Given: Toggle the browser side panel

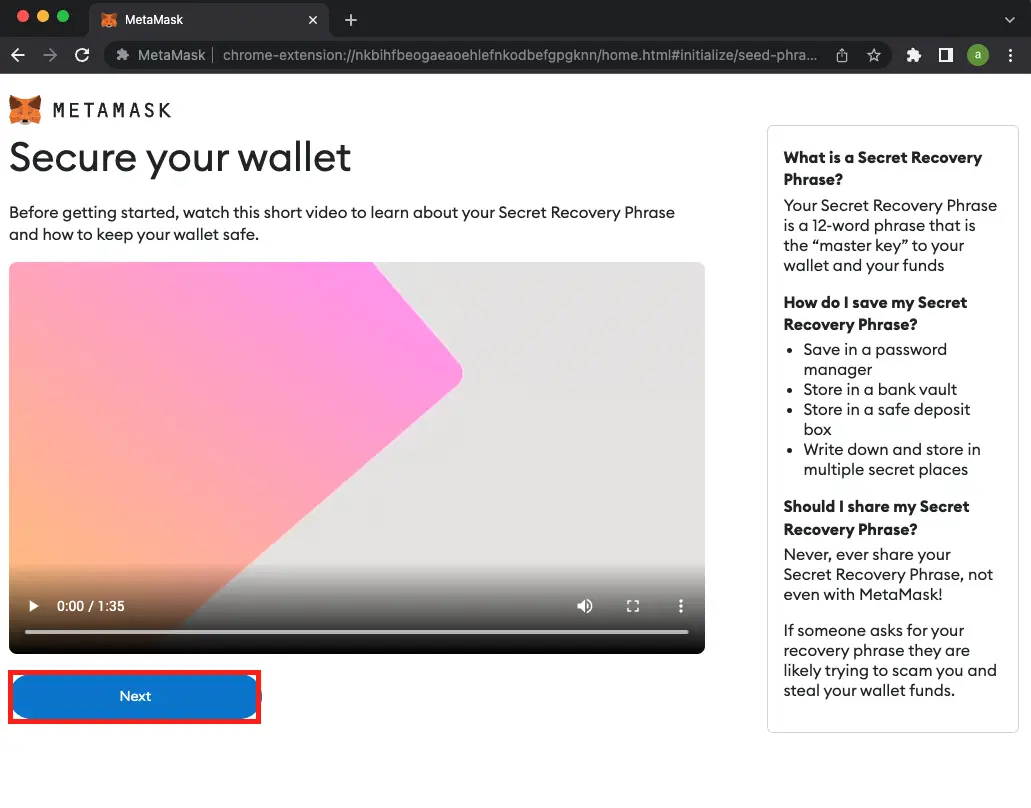Looking at the screenshot, I should [x=946, y=55].
